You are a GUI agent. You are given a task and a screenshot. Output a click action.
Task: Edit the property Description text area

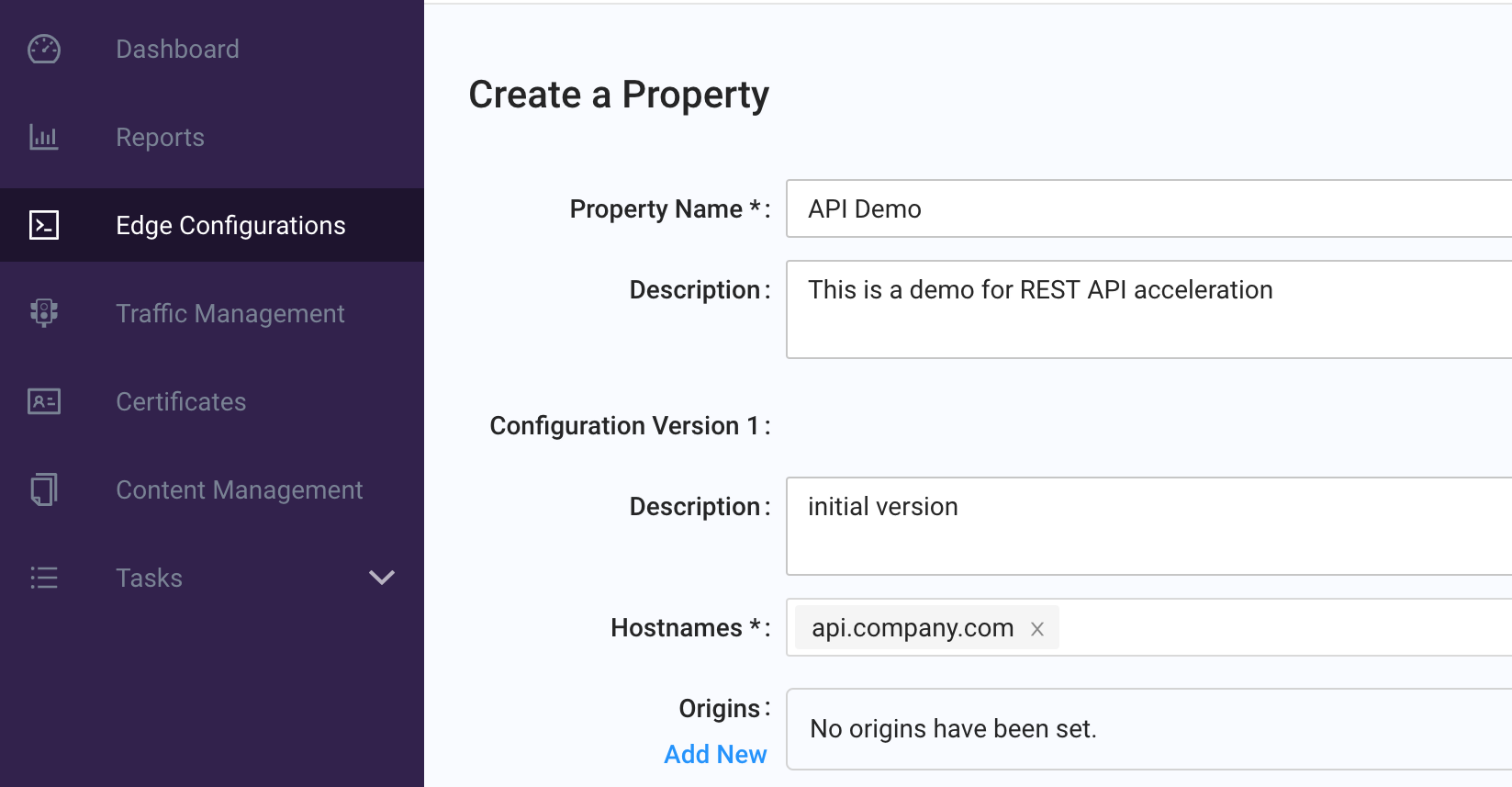point(1149,309)
